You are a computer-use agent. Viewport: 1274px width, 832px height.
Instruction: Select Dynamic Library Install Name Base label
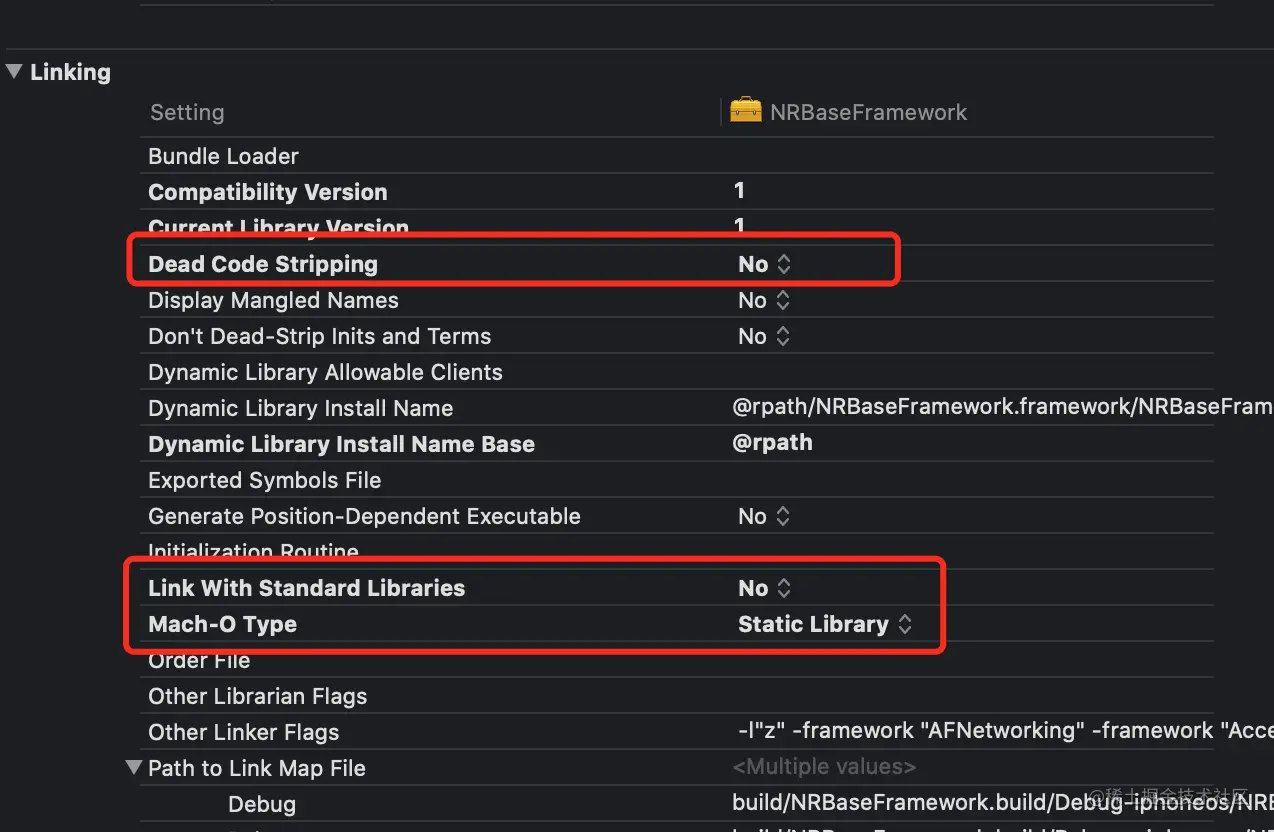pos(341,444)
